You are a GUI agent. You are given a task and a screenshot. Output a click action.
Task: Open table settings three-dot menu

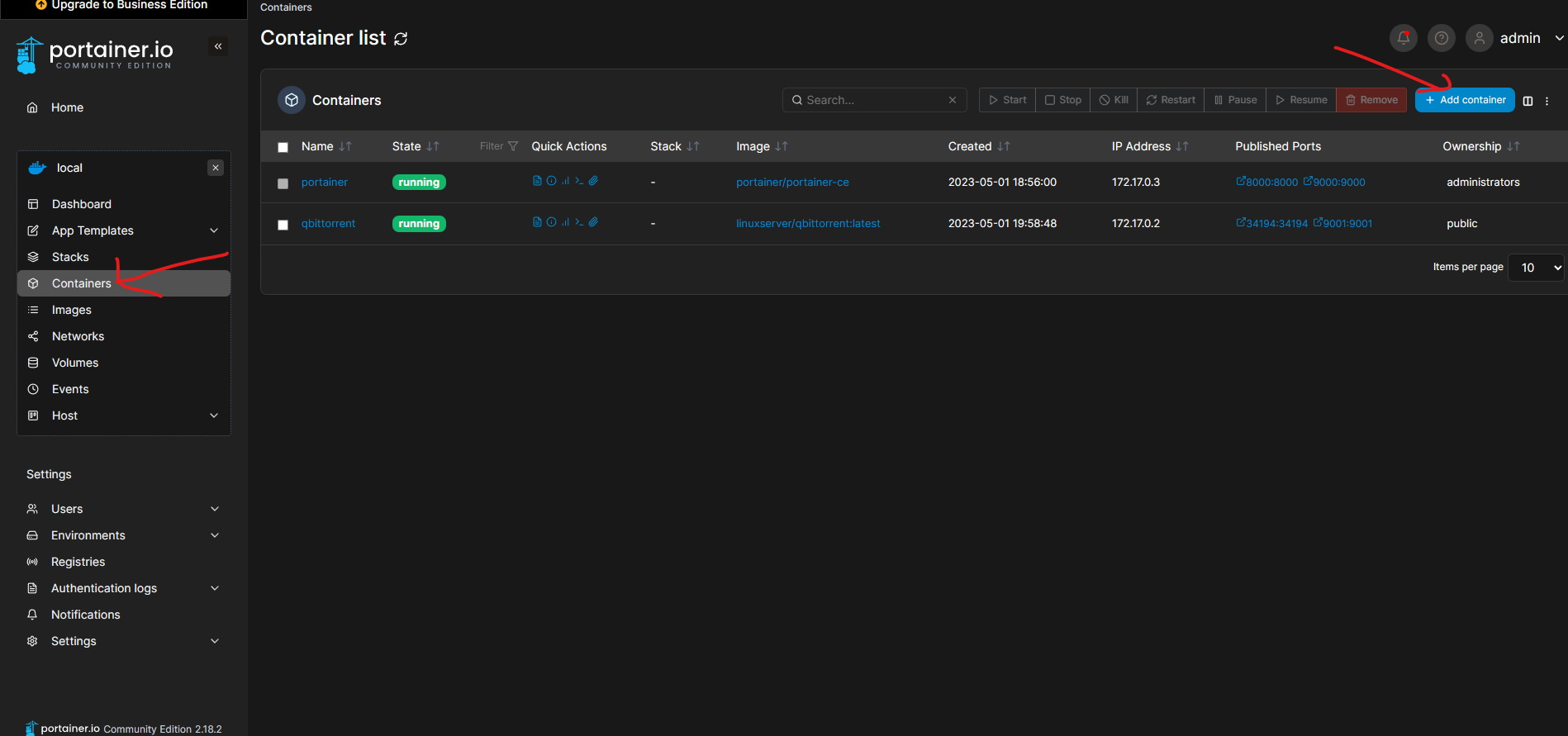[1547, 101]
